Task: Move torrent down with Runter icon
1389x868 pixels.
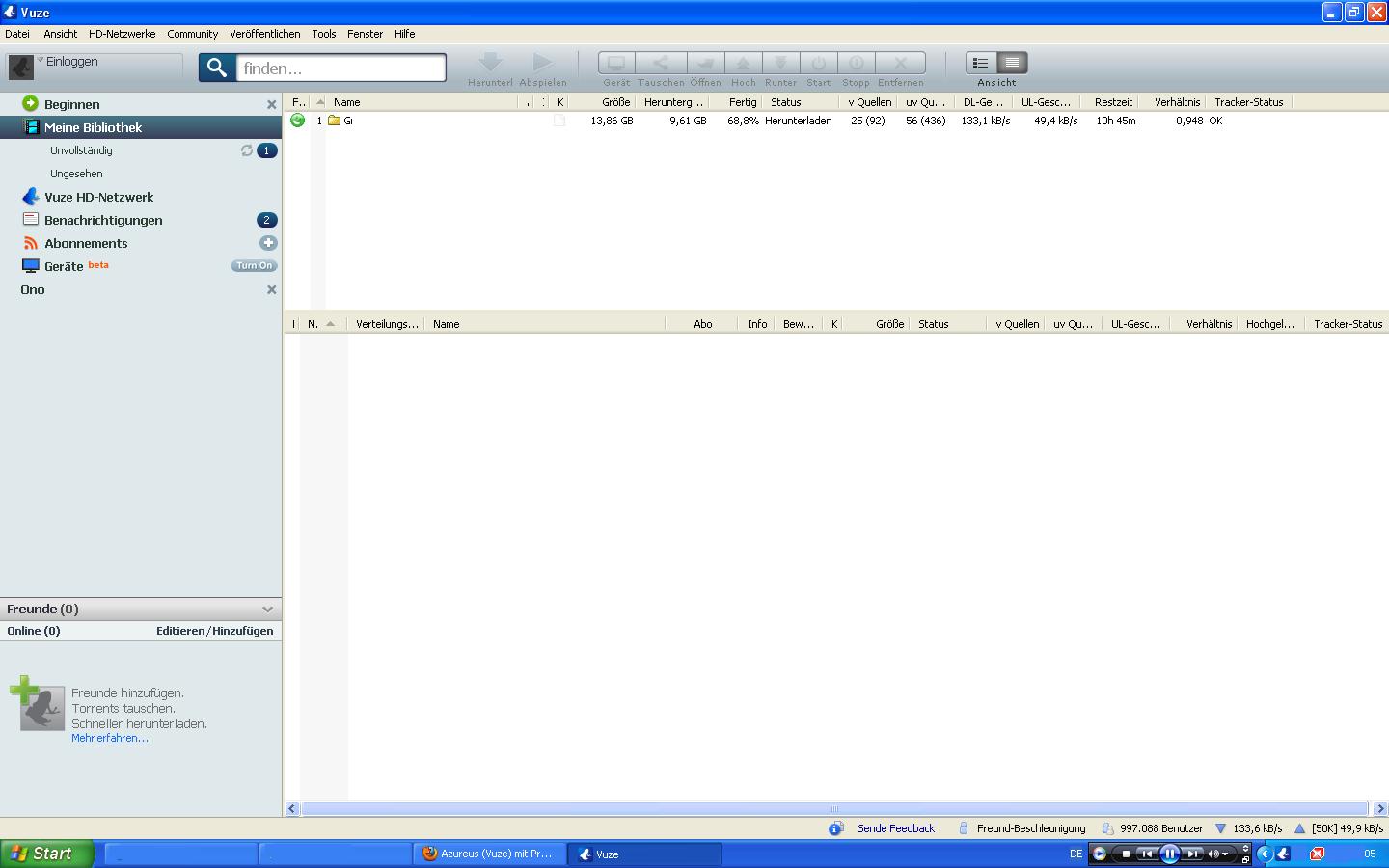Action: (780, 63)
